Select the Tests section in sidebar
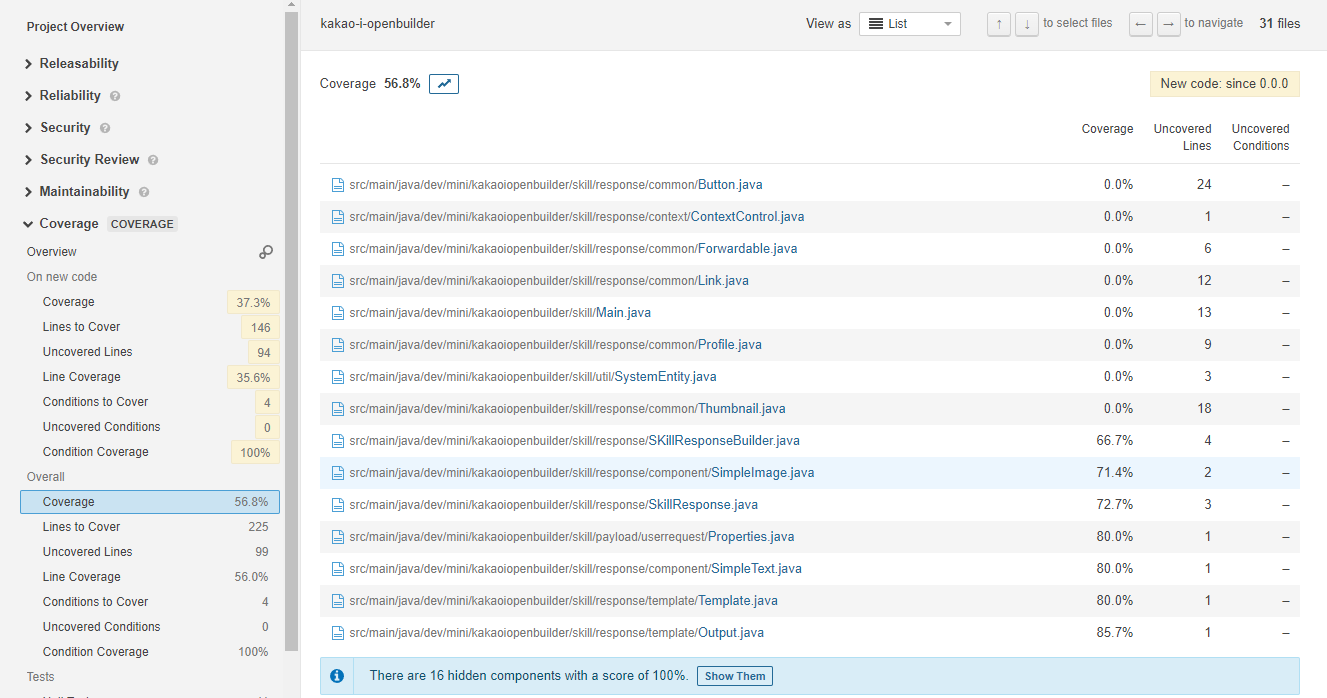The width and height of the screenshot is (1327, 698). 40,677
